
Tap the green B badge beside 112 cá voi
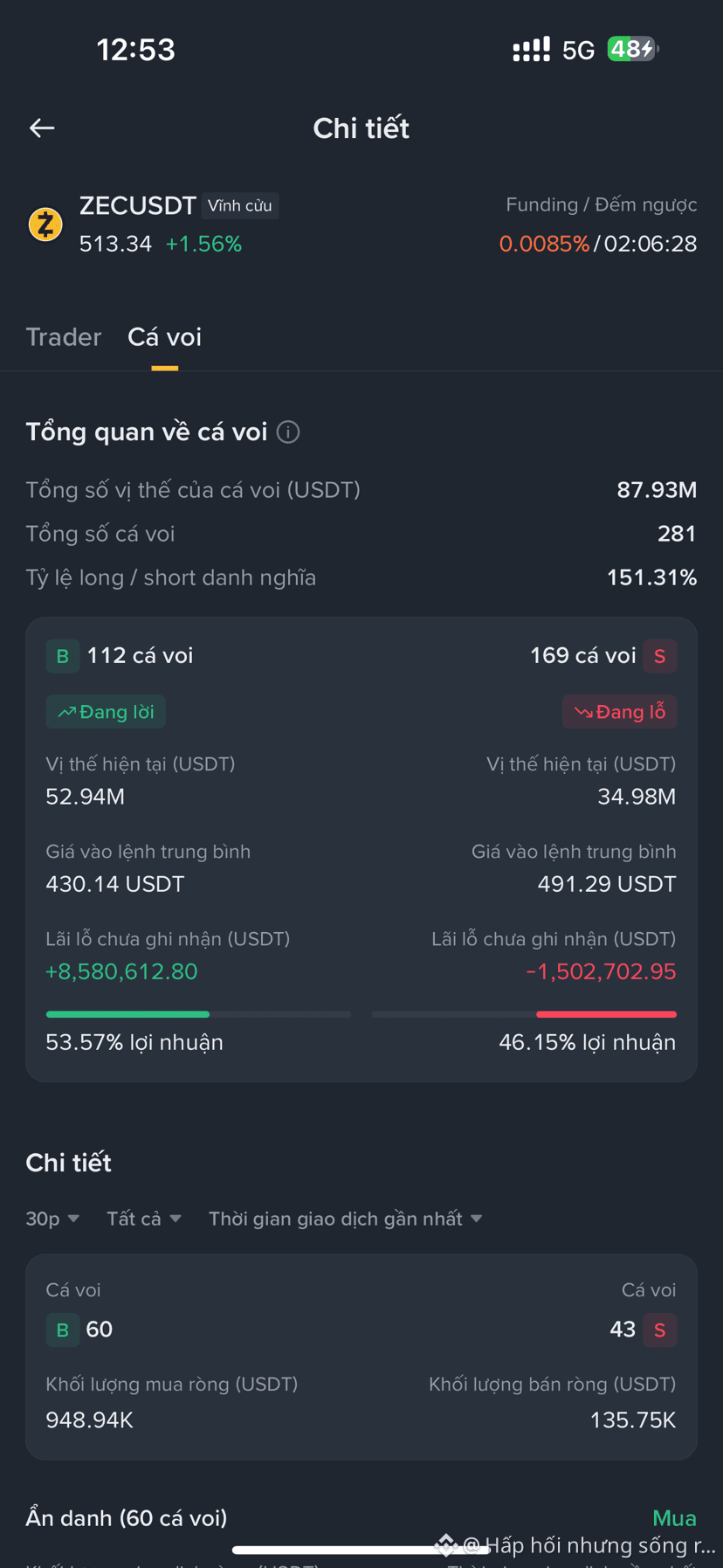(x=63, y=656)
